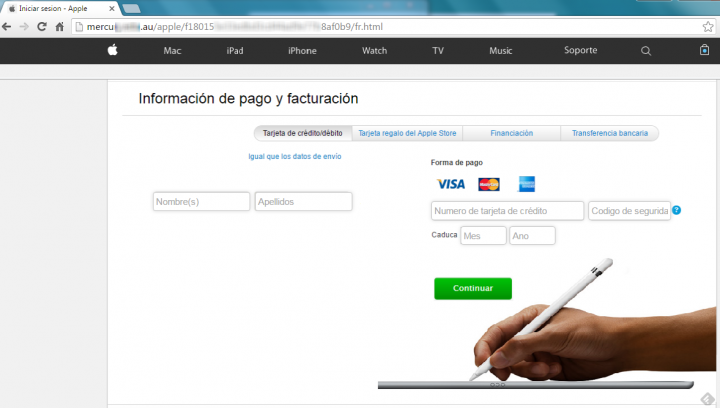Viewport: 720px width, 408px height.
Task: Focus Numero de tarjeta de crédito field
Action: (x=507, y=211)
